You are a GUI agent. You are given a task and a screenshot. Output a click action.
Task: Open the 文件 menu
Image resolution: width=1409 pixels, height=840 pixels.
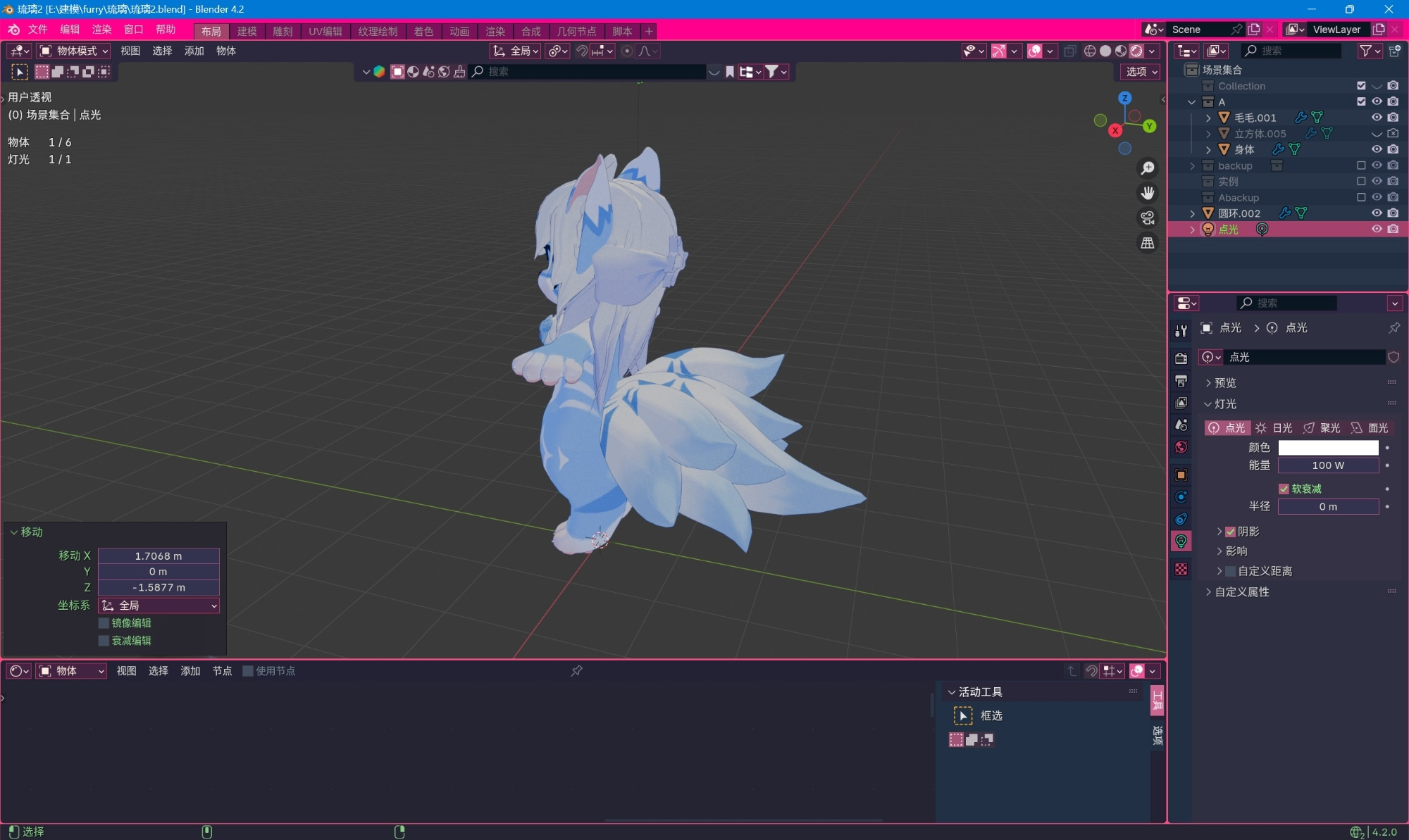coord(37,30)
